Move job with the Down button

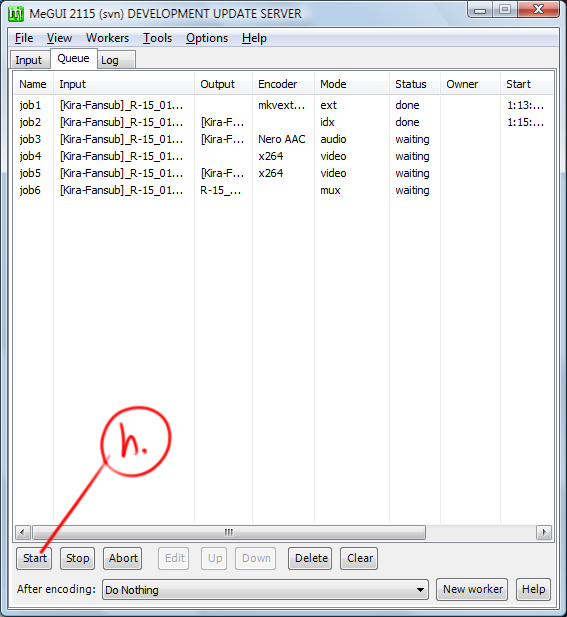[x=256, y=558]
